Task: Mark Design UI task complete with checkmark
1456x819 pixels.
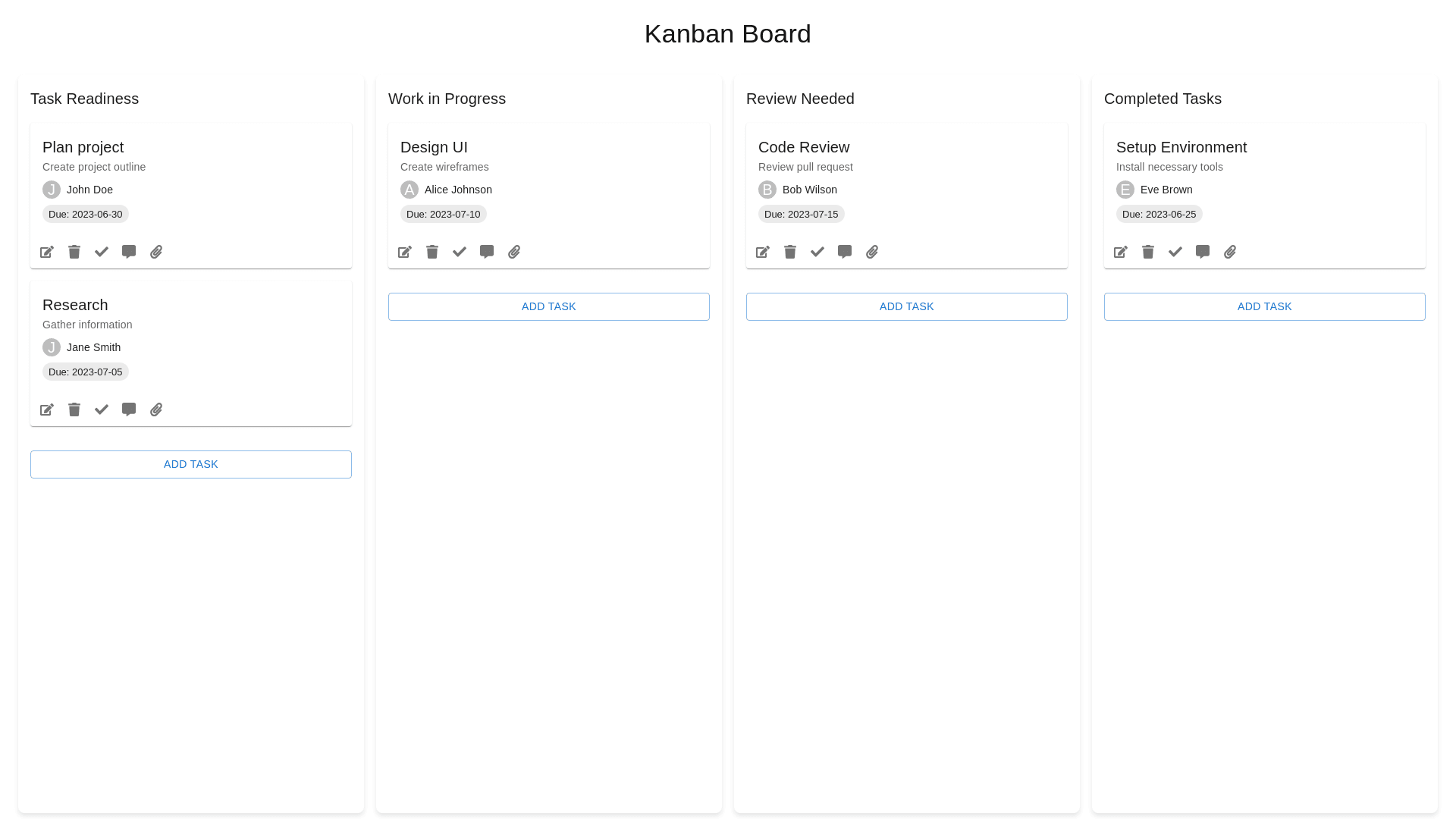Action: tap(460, 252)
